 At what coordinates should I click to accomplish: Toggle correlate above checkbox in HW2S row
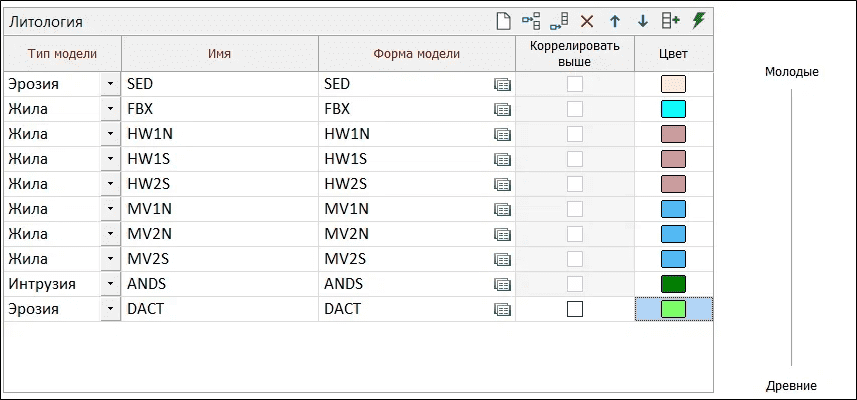click(x=574, y=184)
